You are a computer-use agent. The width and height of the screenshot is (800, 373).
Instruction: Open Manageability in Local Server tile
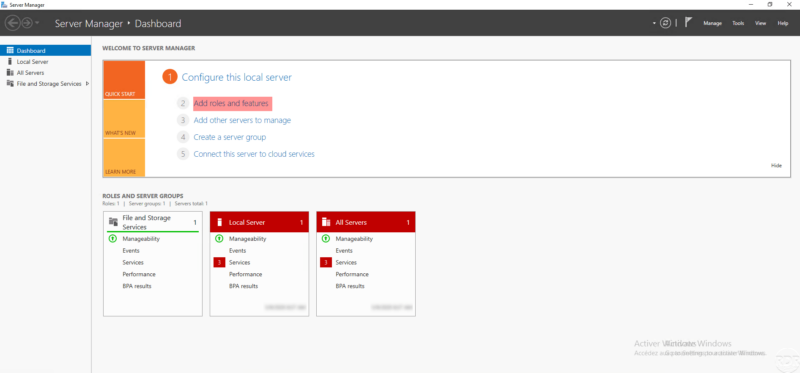247,239
